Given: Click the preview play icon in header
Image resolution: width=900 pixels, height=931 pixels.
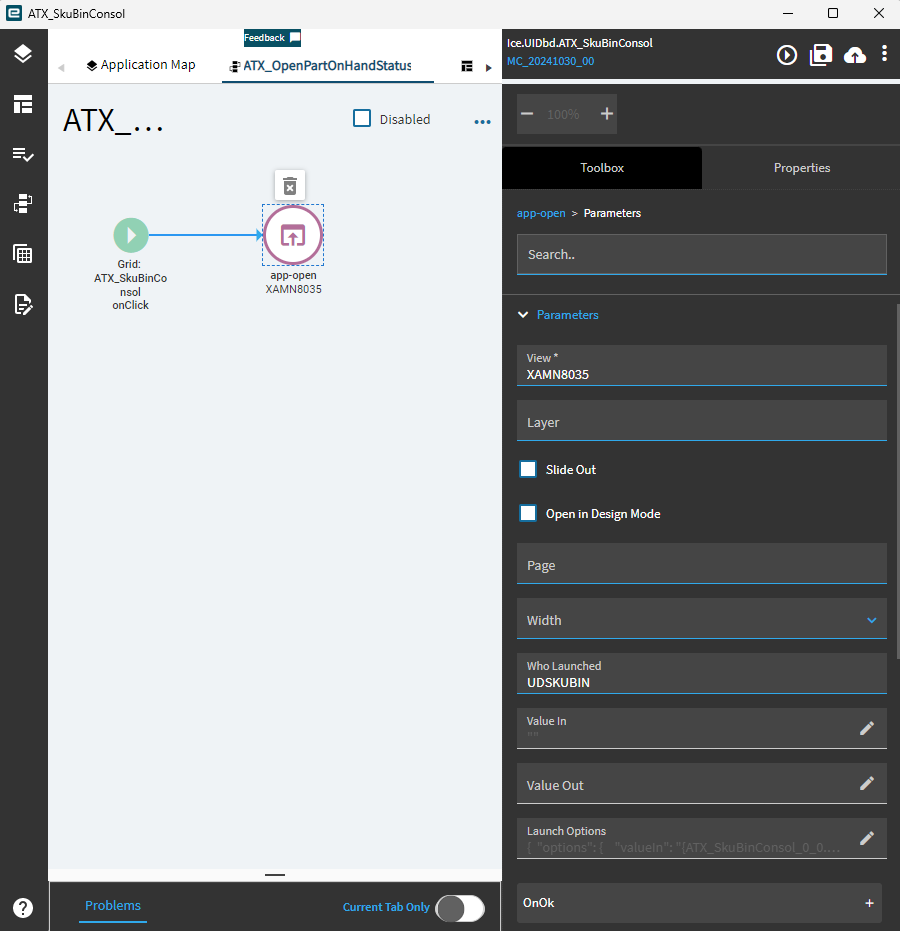Looking at the screenshot, I should (x=787, y=55).
